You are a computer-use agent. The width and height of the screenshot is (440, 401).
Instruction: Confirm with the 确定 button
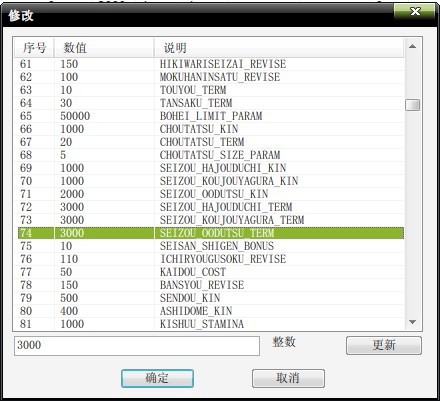(157, 378)
